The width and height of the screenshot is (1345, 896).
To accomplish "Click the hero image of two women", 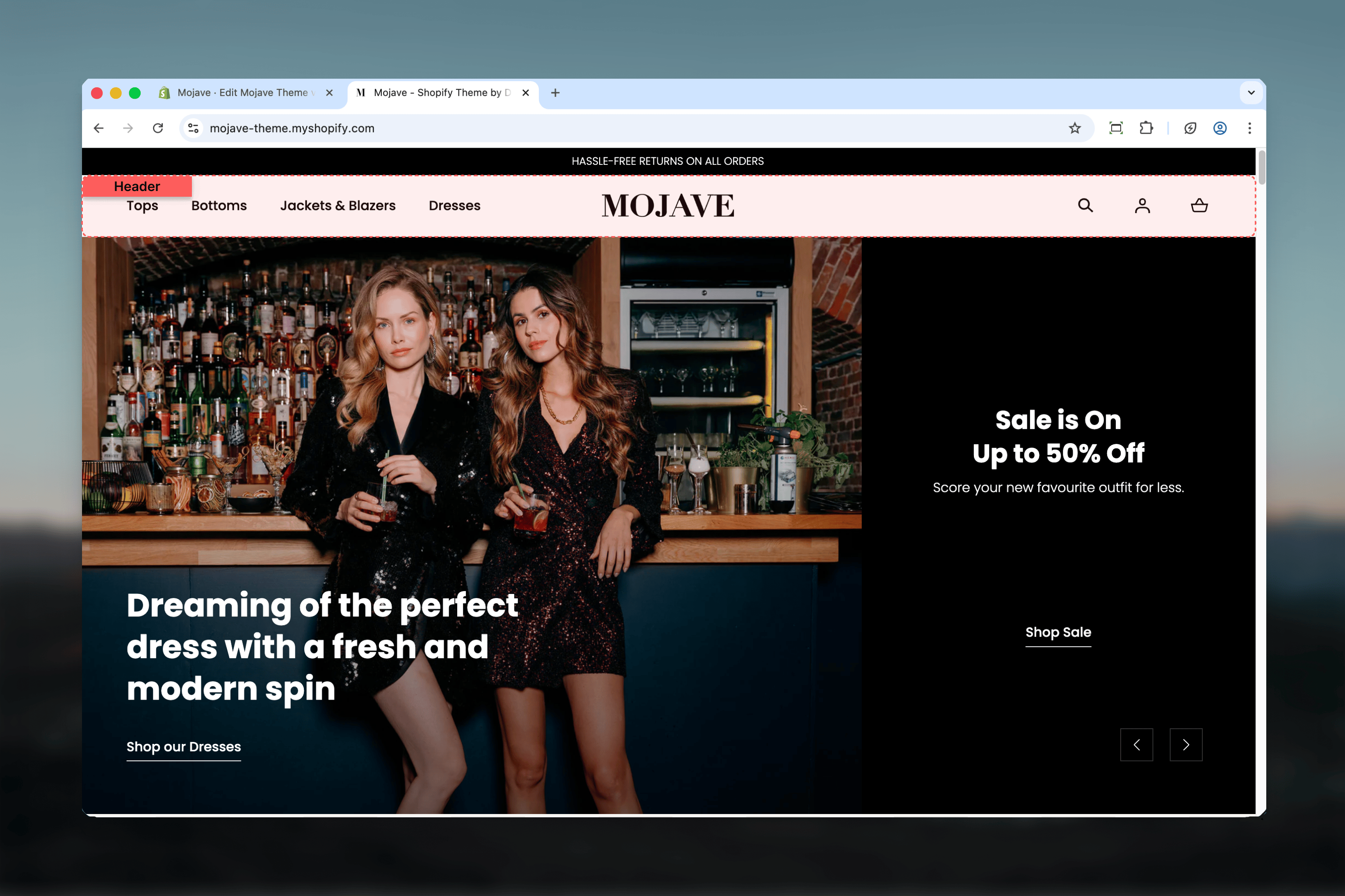I will pos(472,525).
